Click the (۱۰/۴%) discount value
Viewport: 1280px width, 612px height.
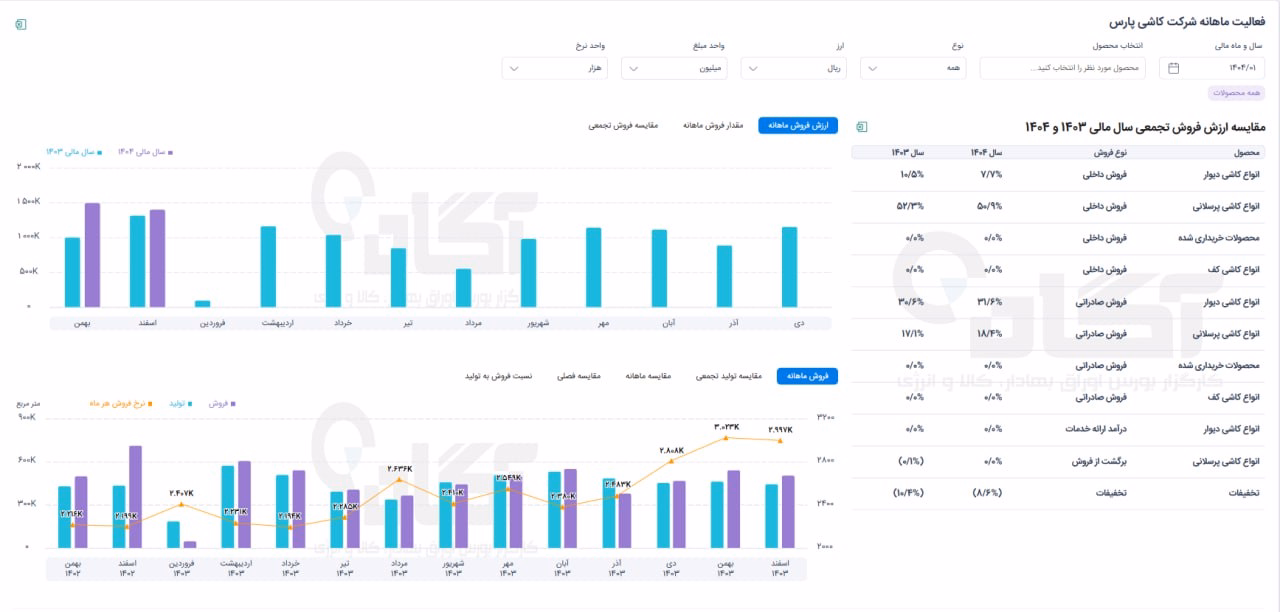(x=908, y=493)
